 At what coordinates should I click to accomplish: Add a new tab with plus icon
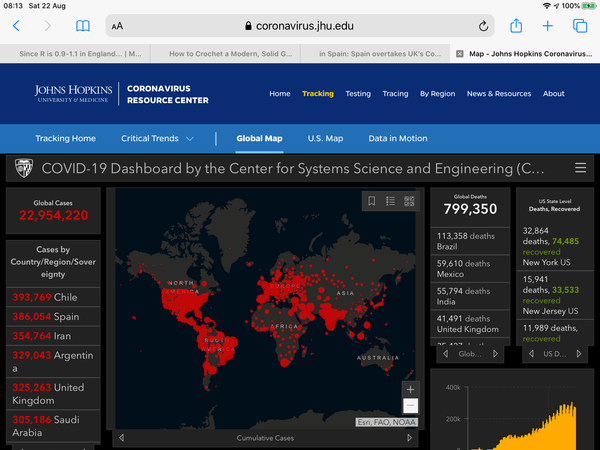[x=548, y=26]
